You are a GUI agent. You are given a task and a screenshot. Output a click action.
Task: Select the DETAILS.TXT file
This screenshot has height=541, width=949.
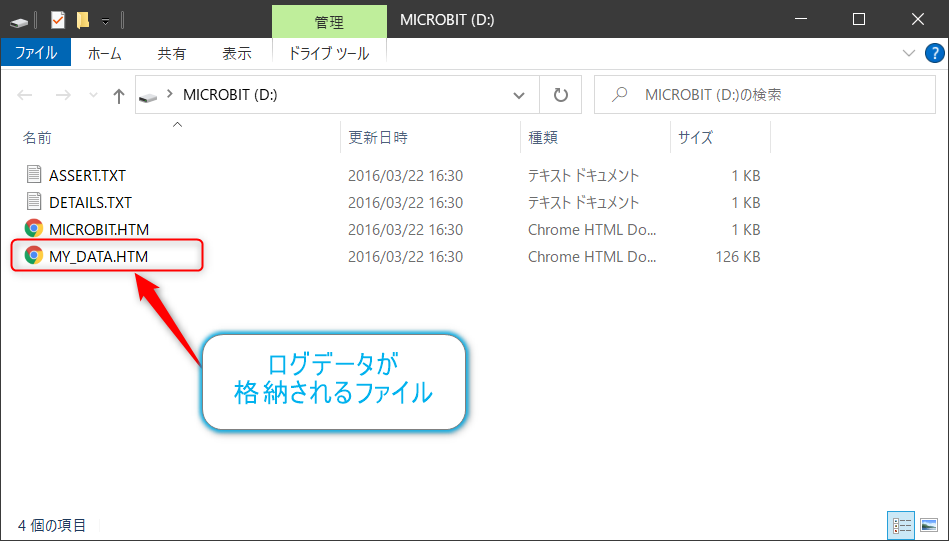click(x=90, y=203)
